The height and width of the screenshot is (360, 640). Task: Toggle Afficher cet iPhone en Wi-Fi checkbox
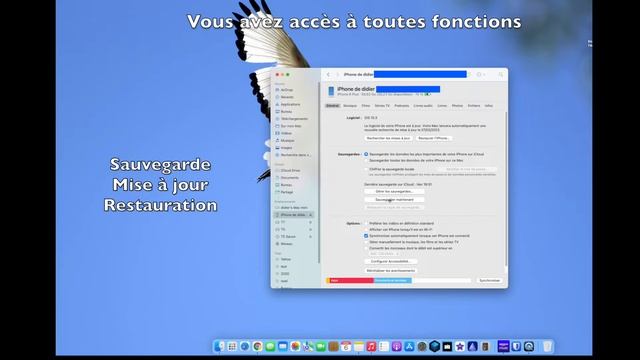pos(366,230)
